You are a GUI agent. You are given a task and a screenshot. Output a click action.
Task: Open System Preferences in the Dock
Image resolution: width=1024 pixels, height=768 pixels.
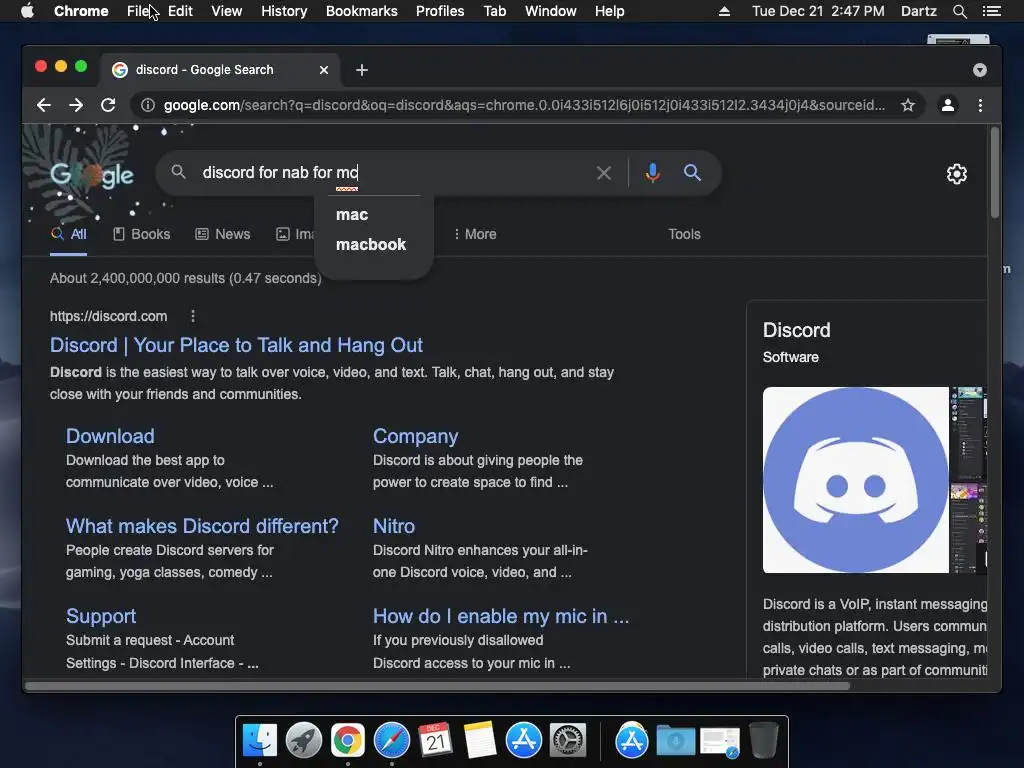click(568, 741)
